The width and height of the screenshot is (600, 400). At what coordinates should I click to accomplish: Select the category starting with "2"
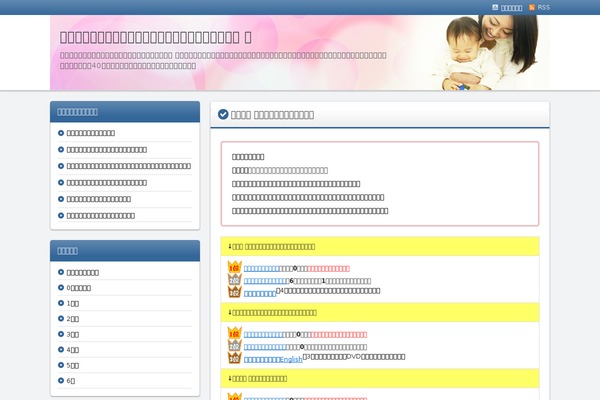[x=73, y=319]
